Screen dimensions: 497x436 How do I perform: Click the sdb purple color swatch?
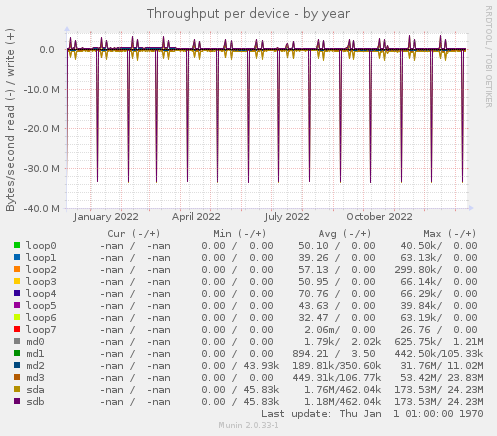tap(17, 401)
